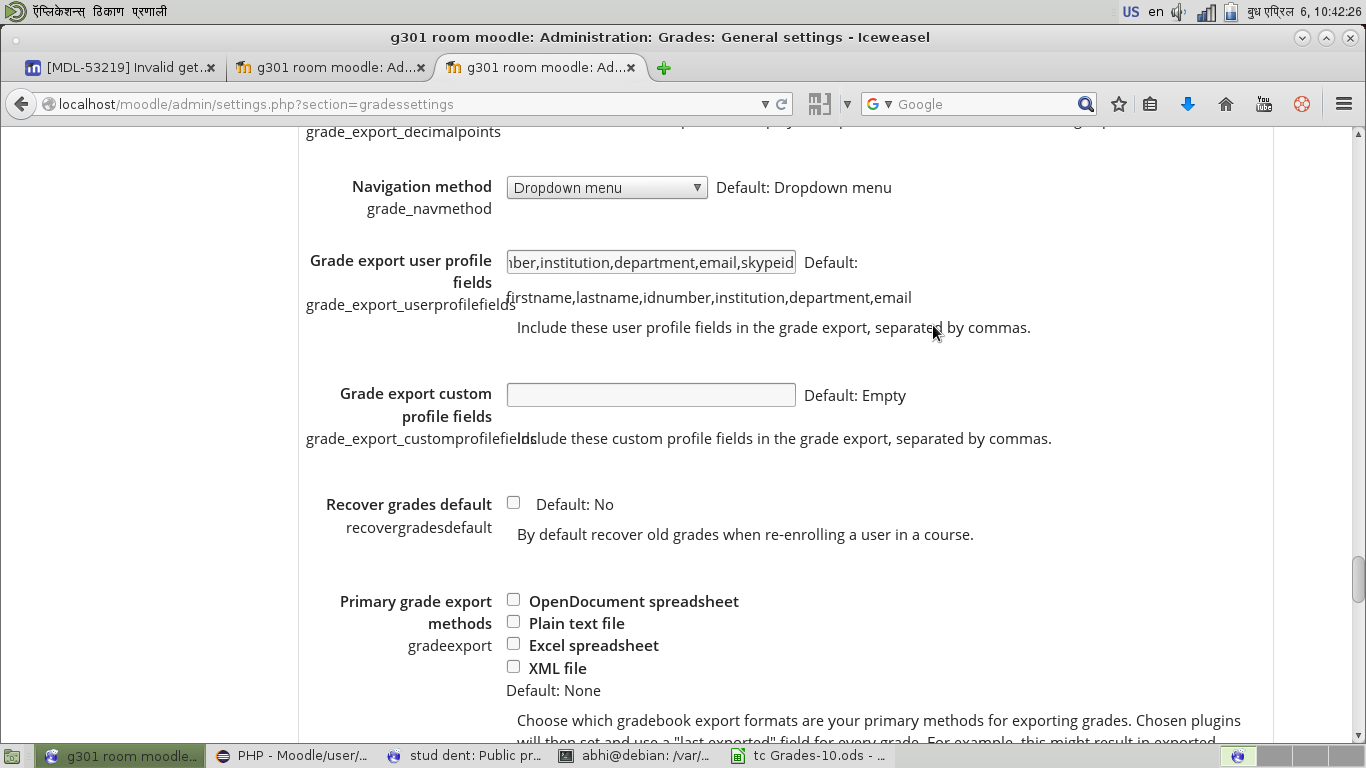
Task: Open the Google search engine selector
Action: pyautogui.click(x=879, y=104)
